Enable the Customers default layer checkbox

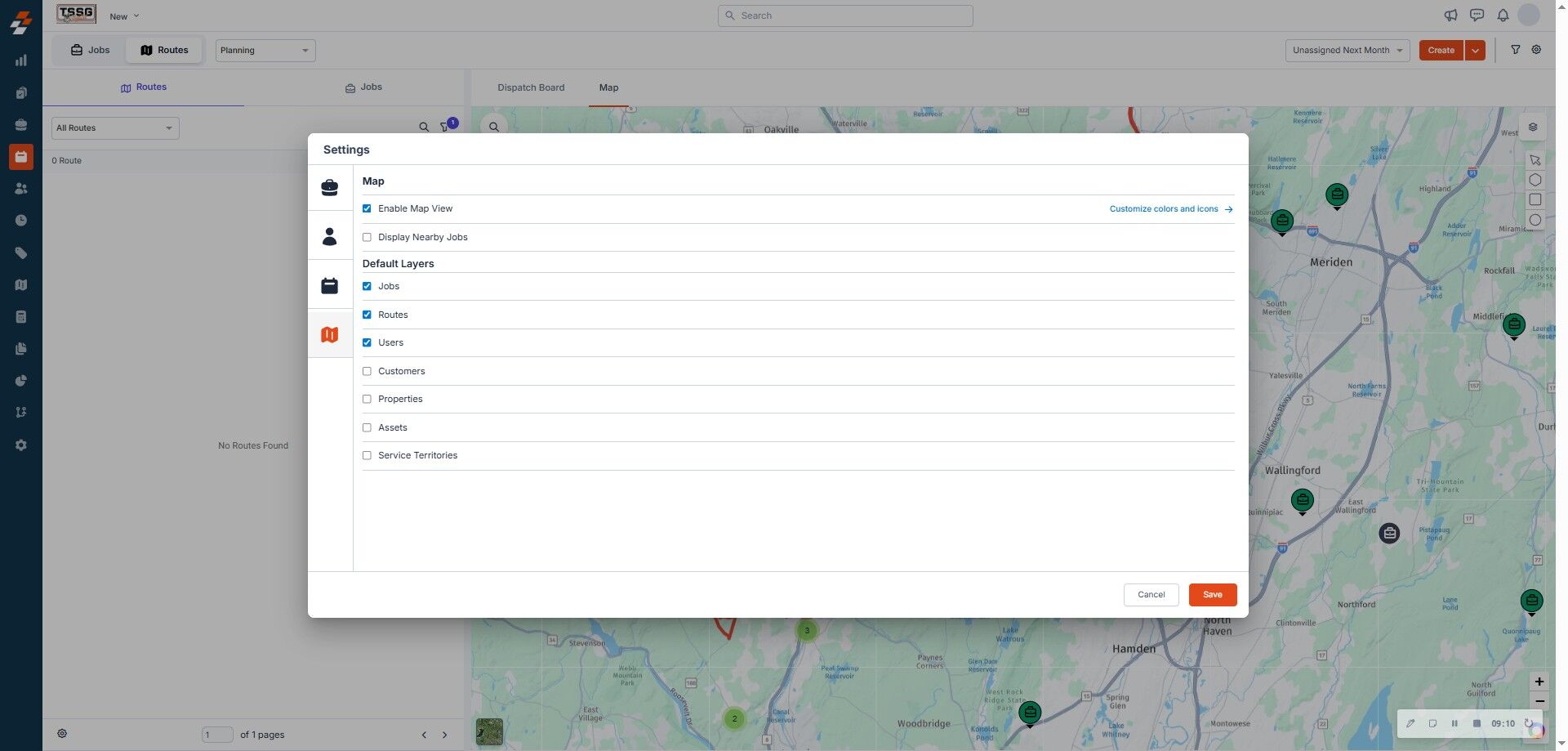(x=367, y=371)
